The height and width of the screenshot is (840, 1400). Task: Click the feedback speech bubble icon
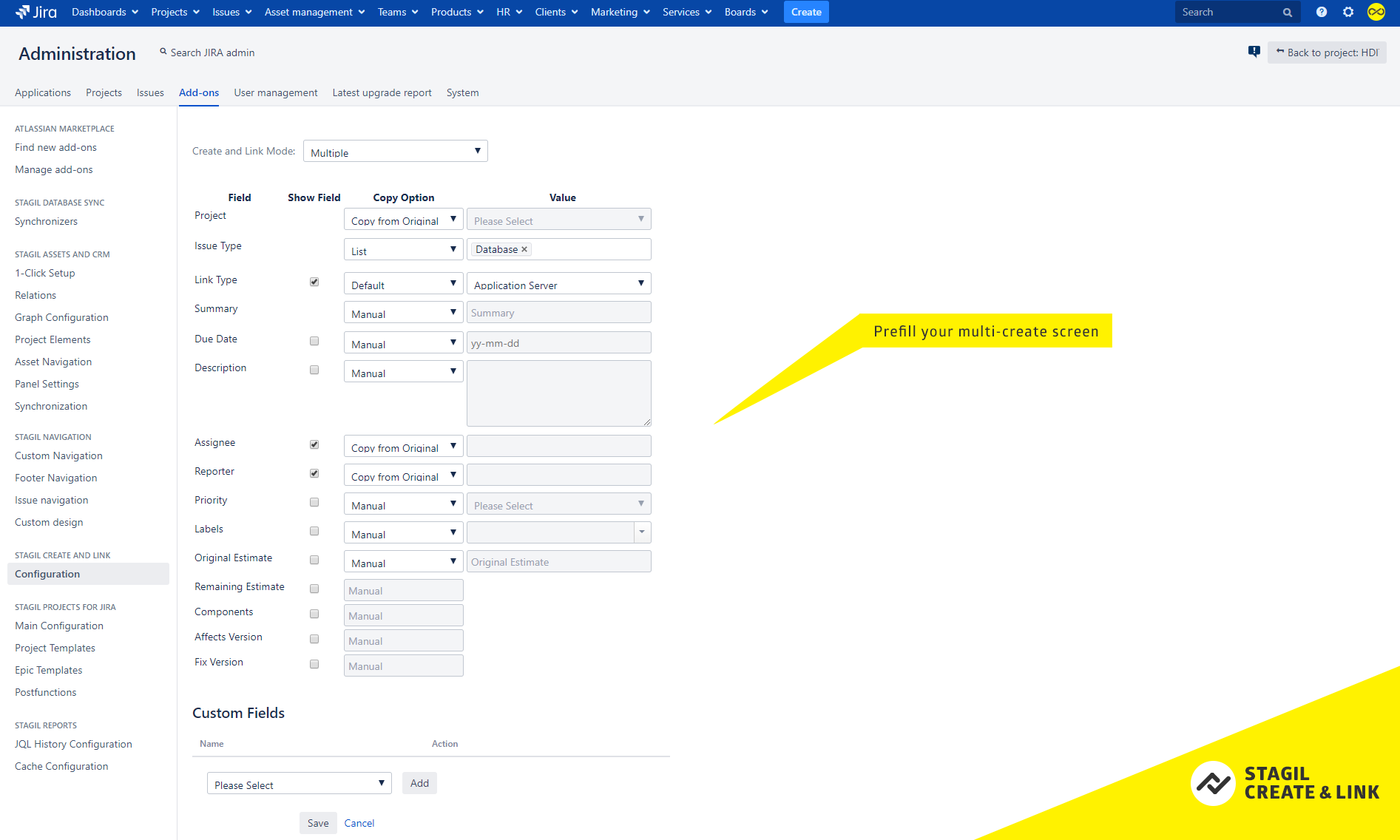pyautogui.click(x=1254, y=52)
